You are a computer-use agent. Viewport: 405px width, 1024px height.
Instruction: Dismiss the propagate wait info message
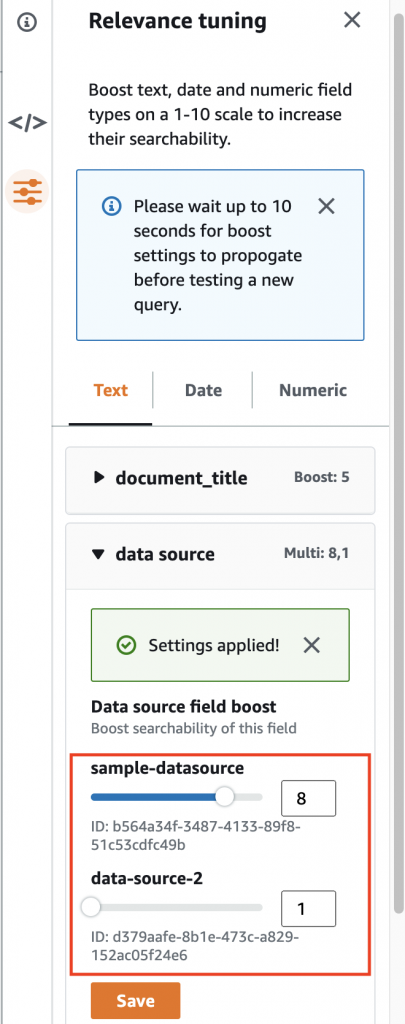point(326,207)
